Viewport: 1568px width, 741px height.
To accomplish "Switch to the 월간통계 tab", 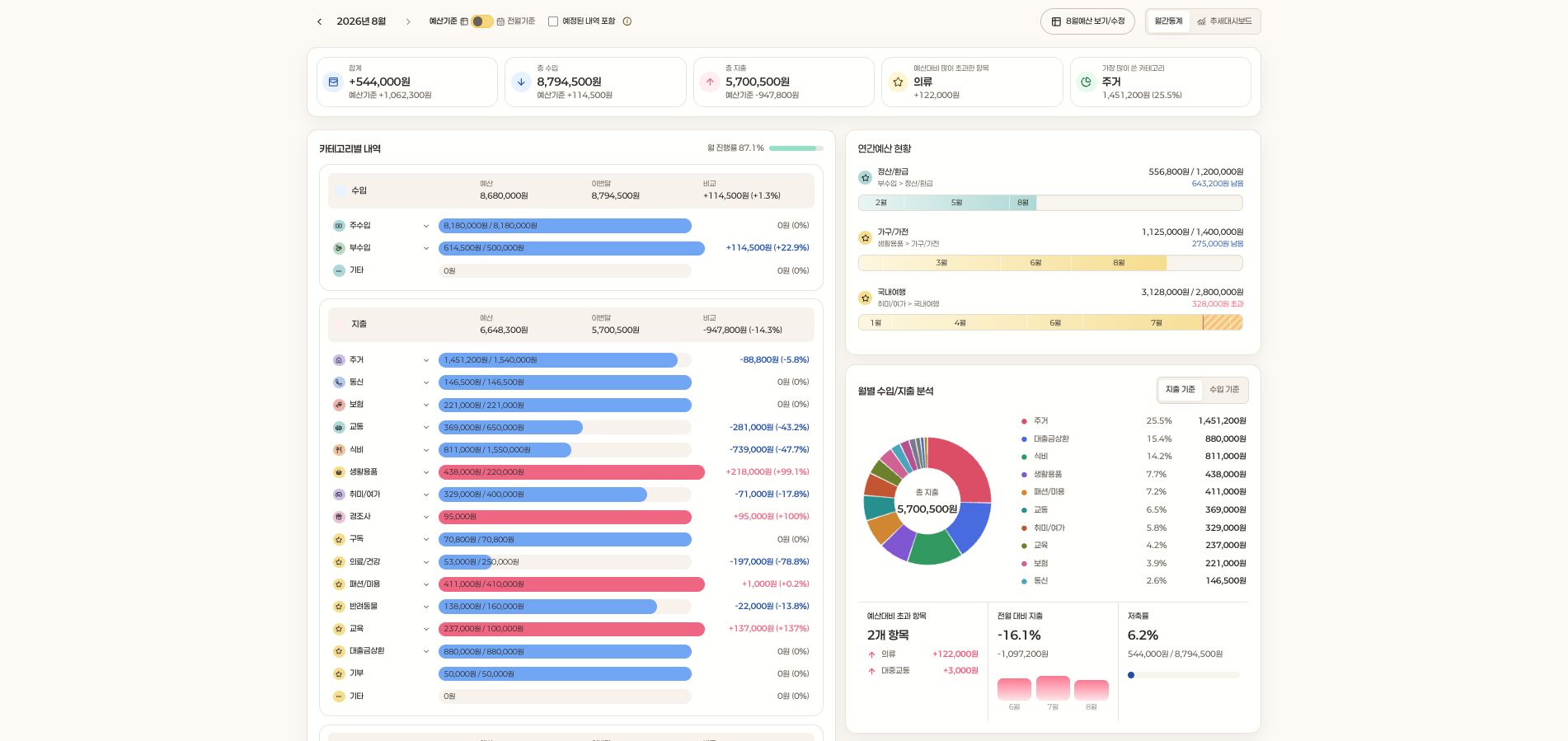I will point(1168,21).
